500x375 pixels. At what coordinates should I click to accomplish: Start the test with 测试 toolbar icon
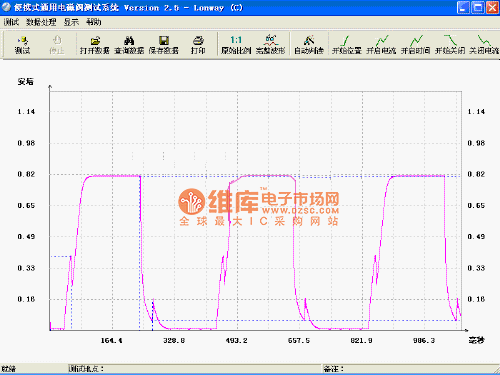coord(22,45)
